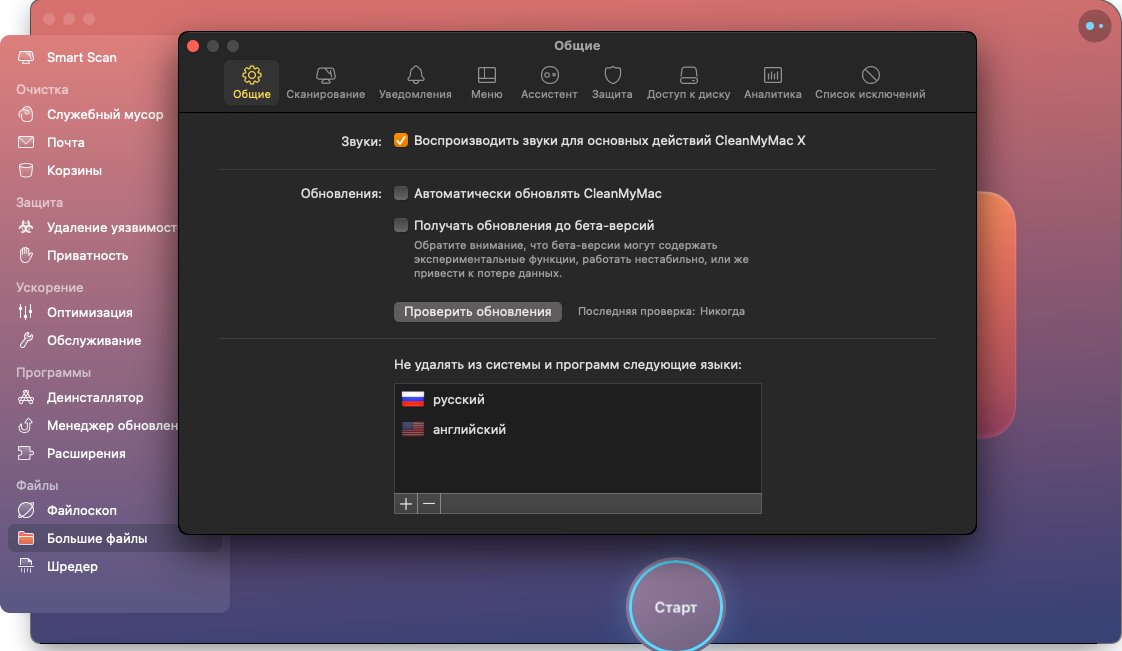Open the Уведомления bell icon

(415, 76)
